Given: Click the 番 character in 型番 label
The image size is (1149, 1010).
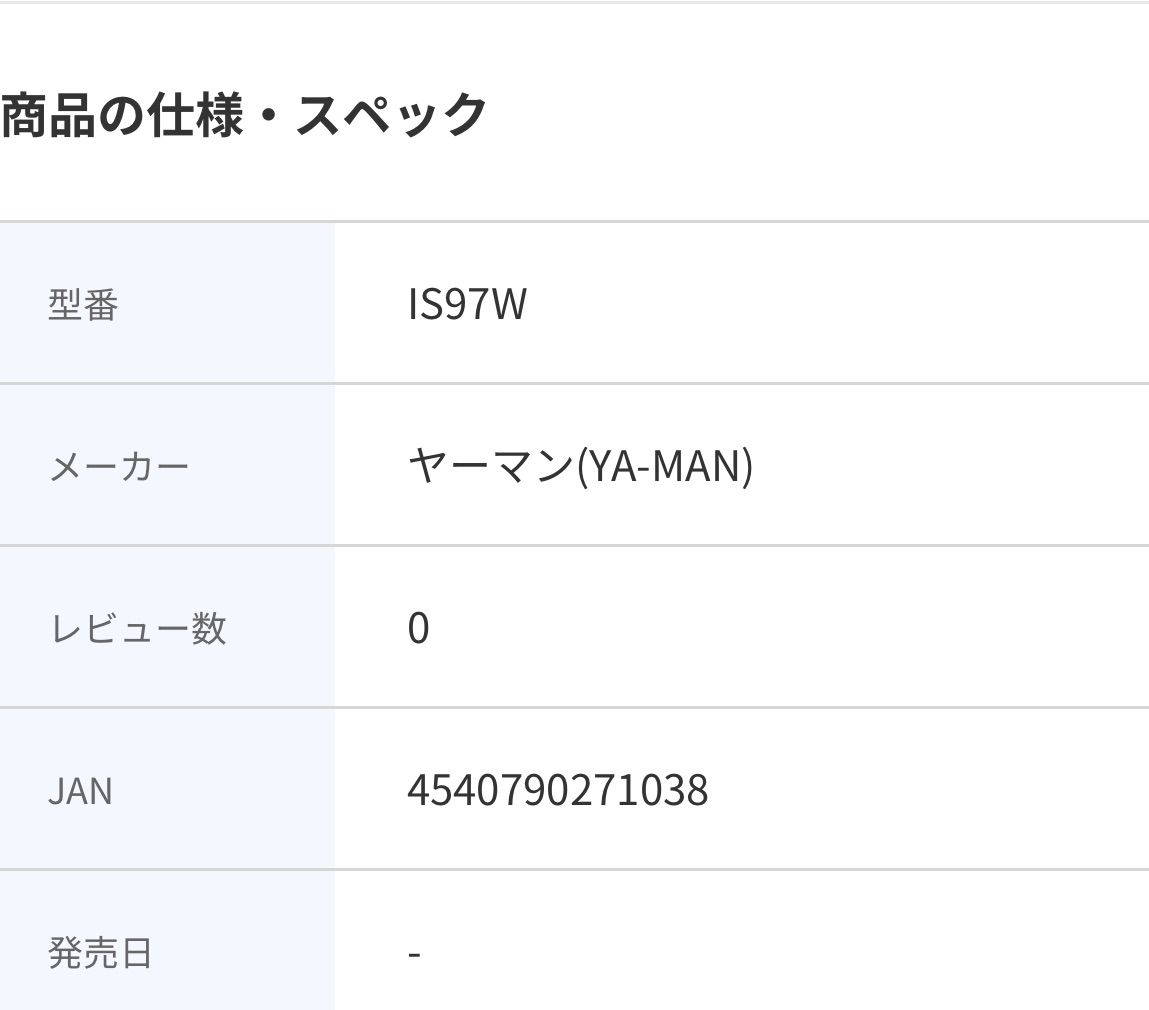Looking at the screenshot, I should [101, 305].
